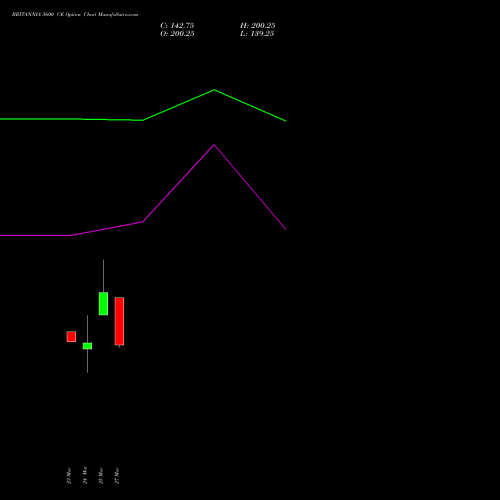Viewport: 500px width, 500px height.
Task: Click the peak of the purple line
Action: 214,145
